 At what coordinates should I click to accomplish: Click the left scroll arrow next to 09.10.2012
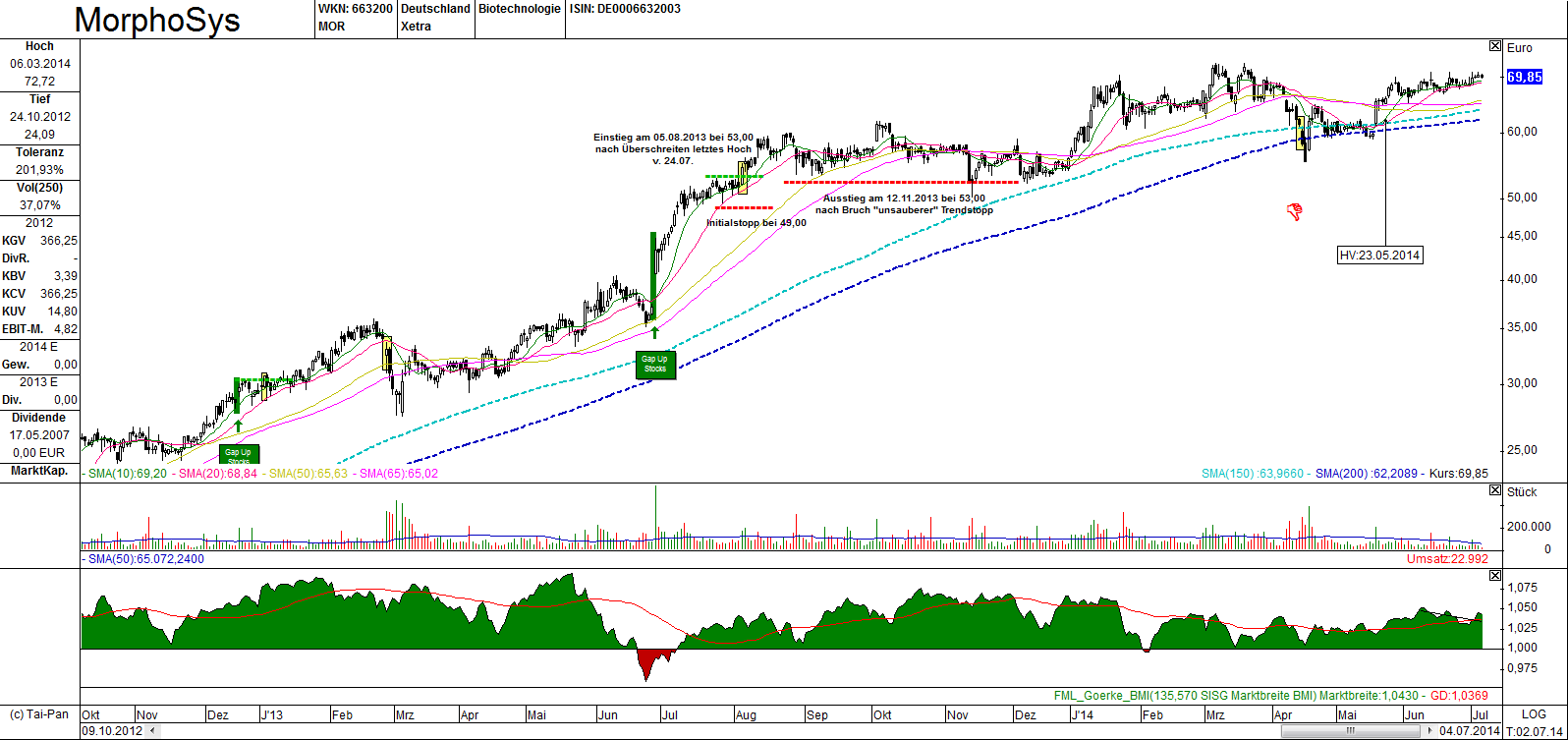[x=151, y=731]
